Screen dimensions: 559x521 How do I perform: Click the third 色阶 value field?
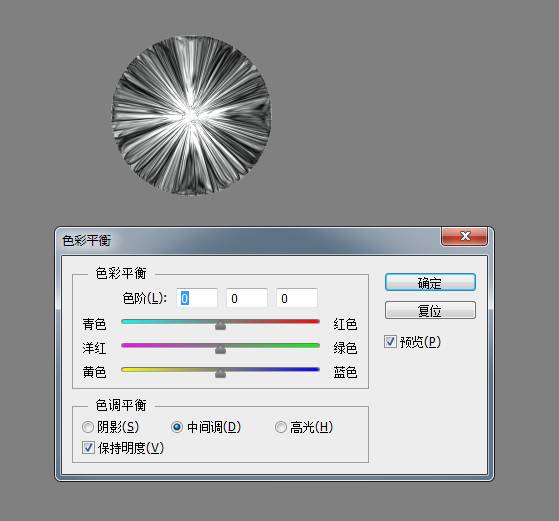tap(297, 298)
